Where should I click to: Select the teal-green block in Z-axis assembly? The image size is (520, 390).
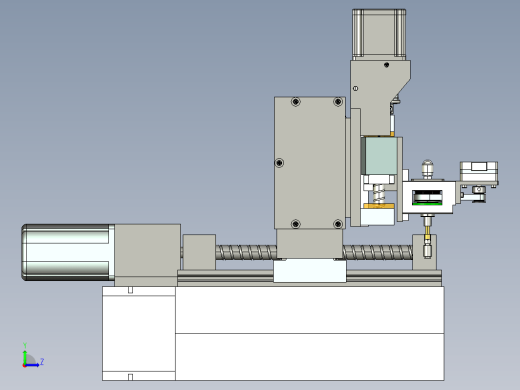point(381,156)
